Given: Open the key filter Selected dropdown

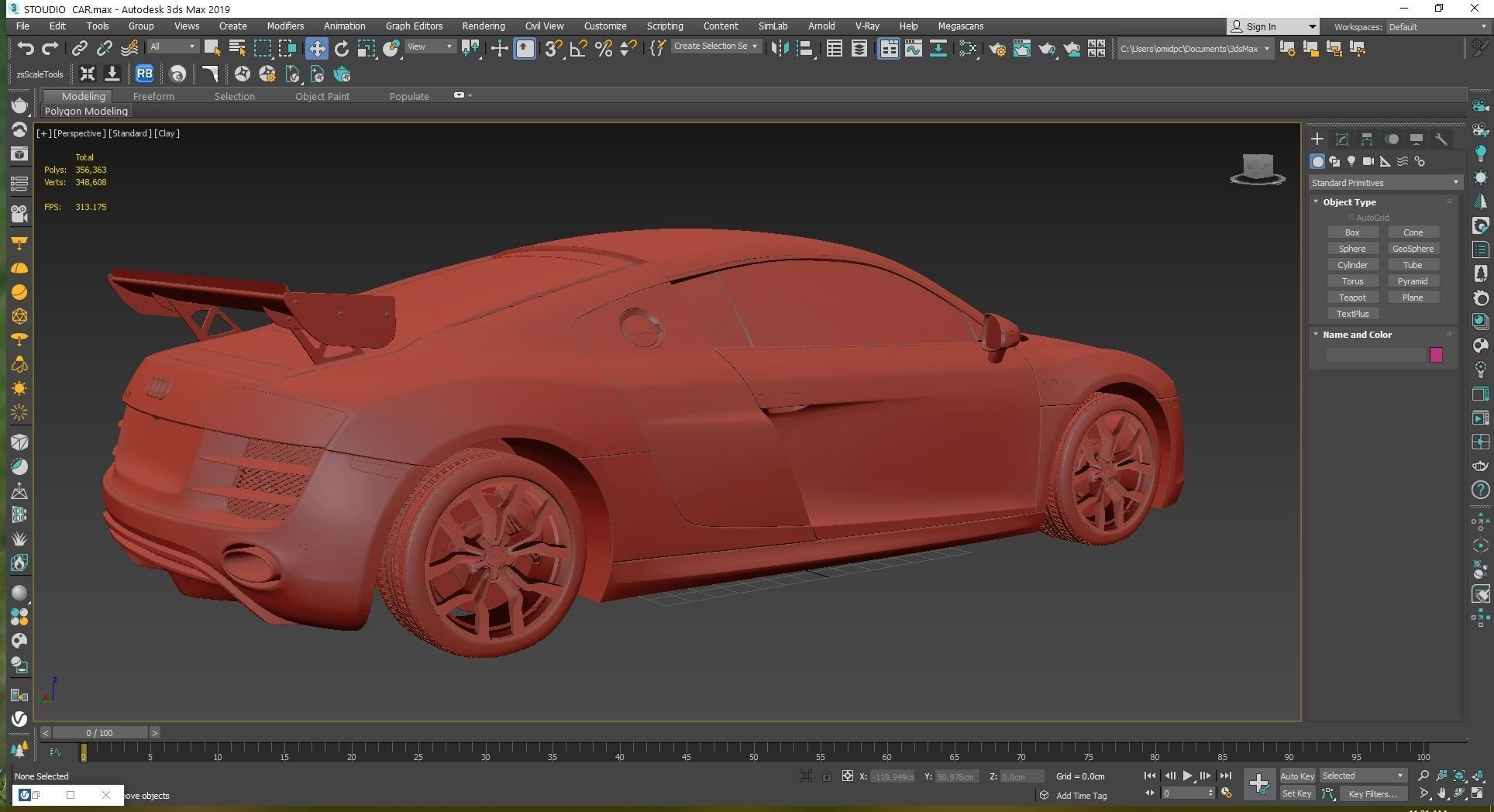Looking at the screenshot, I should (x=1363, y=776).
